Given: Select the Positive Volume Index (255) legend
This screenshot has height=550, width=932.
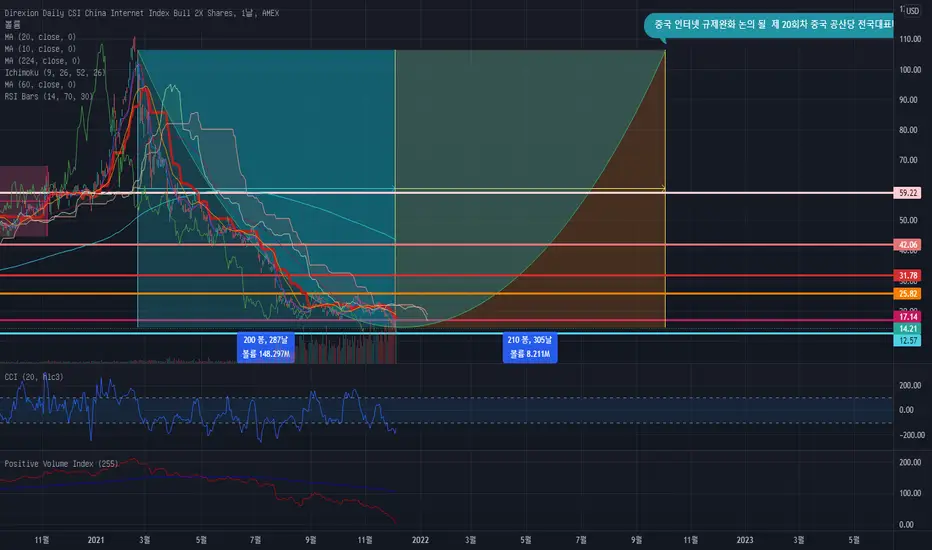Looking at the screenshot, I should (x=61, y=464).
